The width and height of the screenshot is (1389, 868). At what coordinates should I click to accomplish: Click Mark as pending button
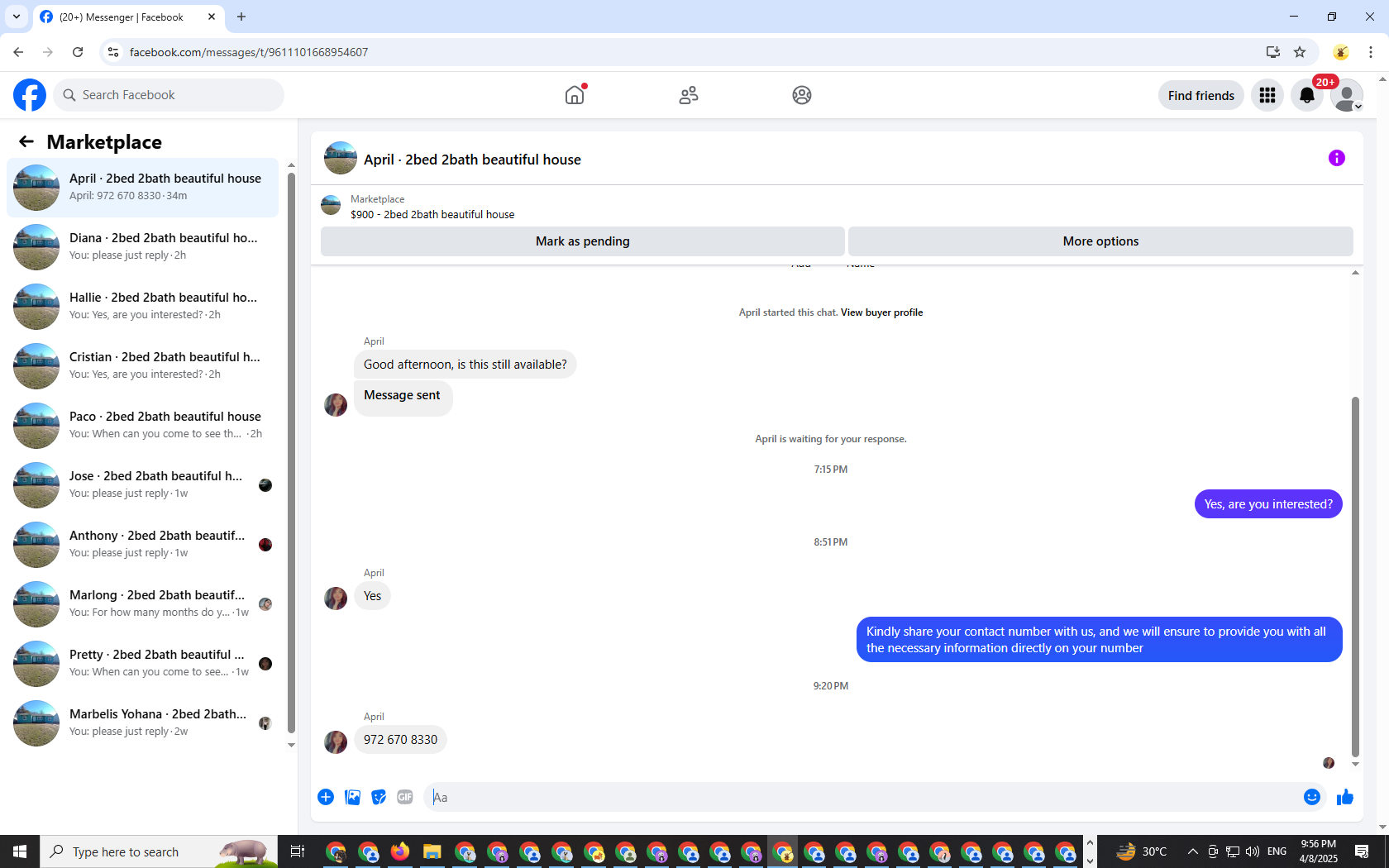coord(583,241)
